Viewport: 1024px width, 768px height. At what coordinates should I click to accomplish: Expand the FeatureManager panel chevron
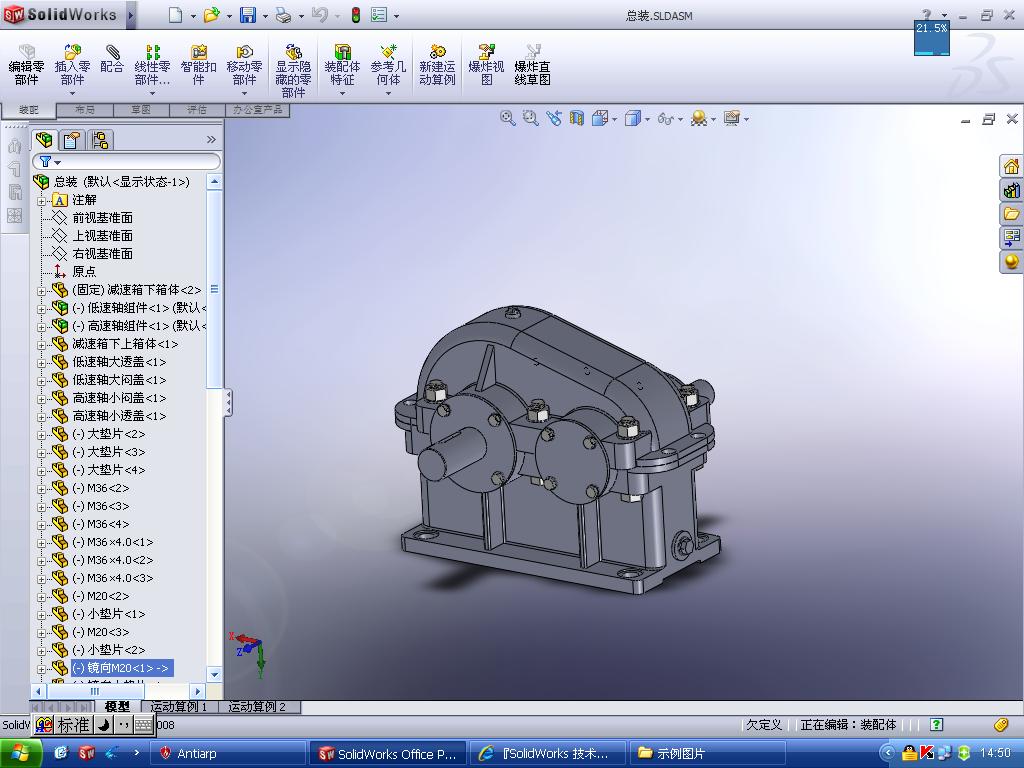coord(211,140)
